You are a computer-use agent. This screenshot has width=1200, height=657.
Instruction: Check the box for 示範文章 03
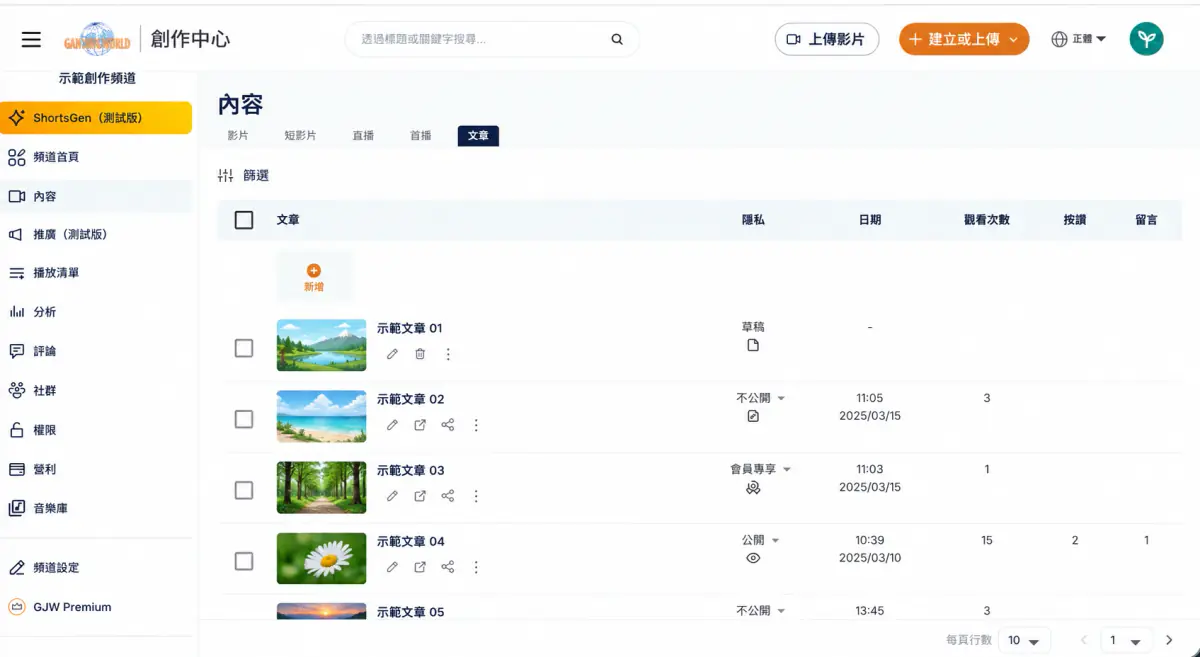click(x=244, y=490)
